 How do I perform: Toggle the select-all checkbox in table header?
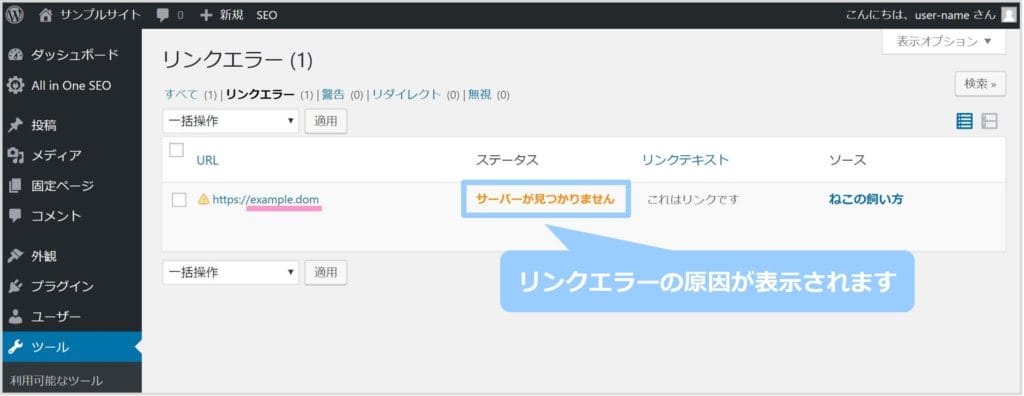176,150
